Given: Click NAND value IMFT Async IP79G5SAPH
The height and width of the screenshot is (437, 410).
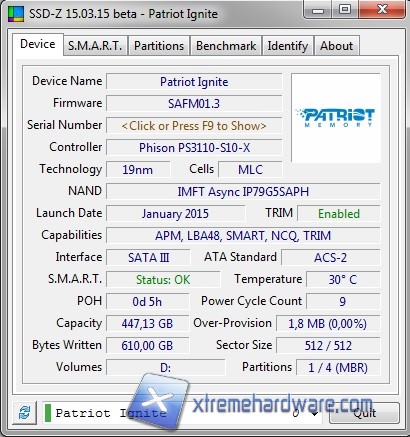Looking at the screenshot, I should (243, 192).
